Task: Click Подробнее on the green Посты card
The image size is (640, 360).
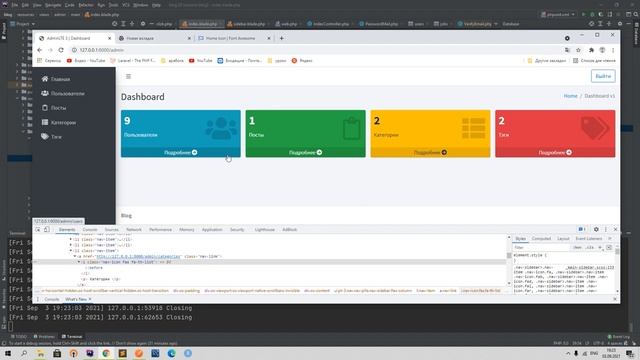Action: (x=305, y=152)
